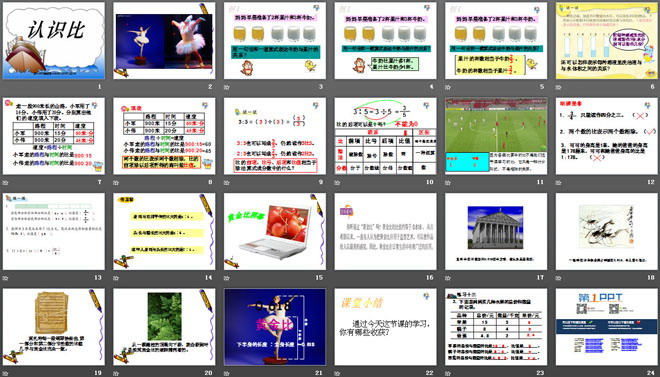The height and width of the screenshot is (377, 660).
Task: Select slide 11 showing the football pitch
Action: click(496, 136)
